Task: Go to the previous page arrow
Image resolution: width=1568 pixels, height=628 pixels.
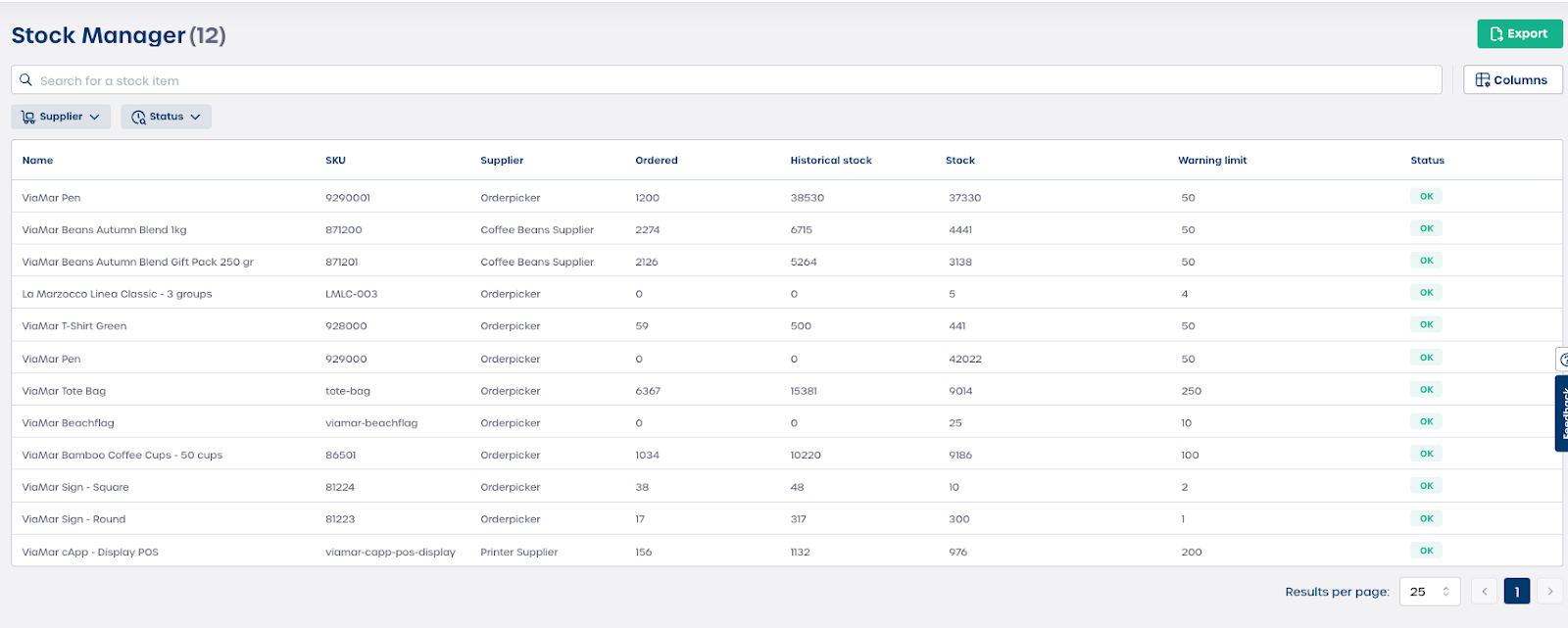Action: click(1485, 592)
